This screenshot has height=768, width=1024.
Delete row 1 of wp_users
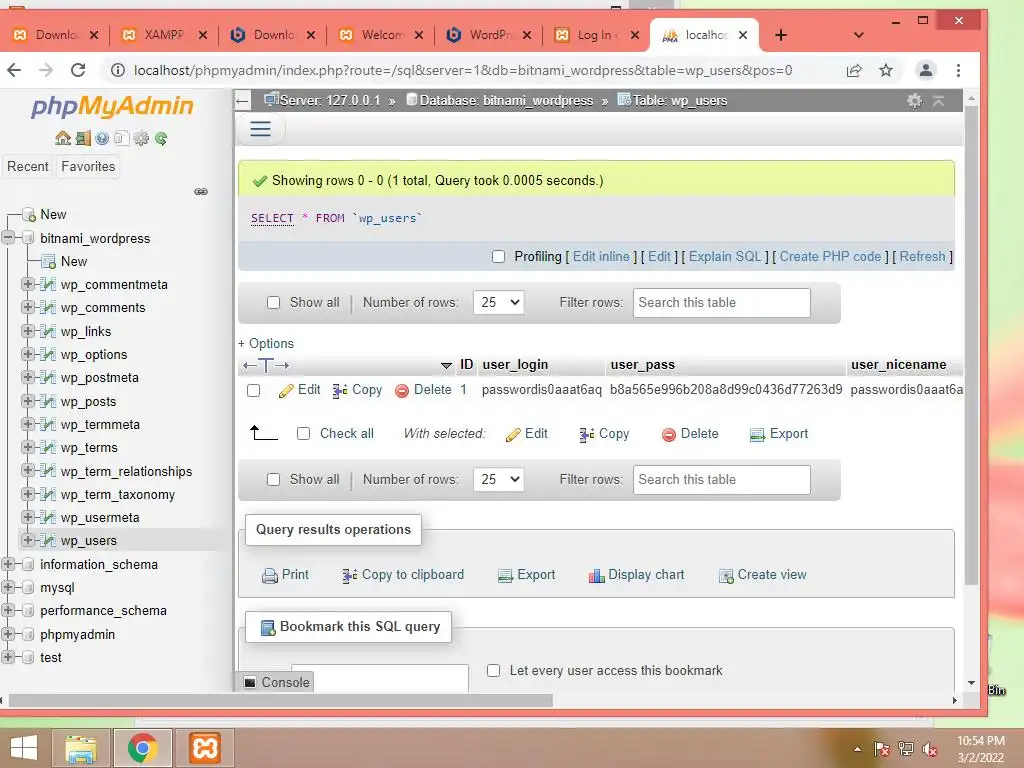click(423, 390)
